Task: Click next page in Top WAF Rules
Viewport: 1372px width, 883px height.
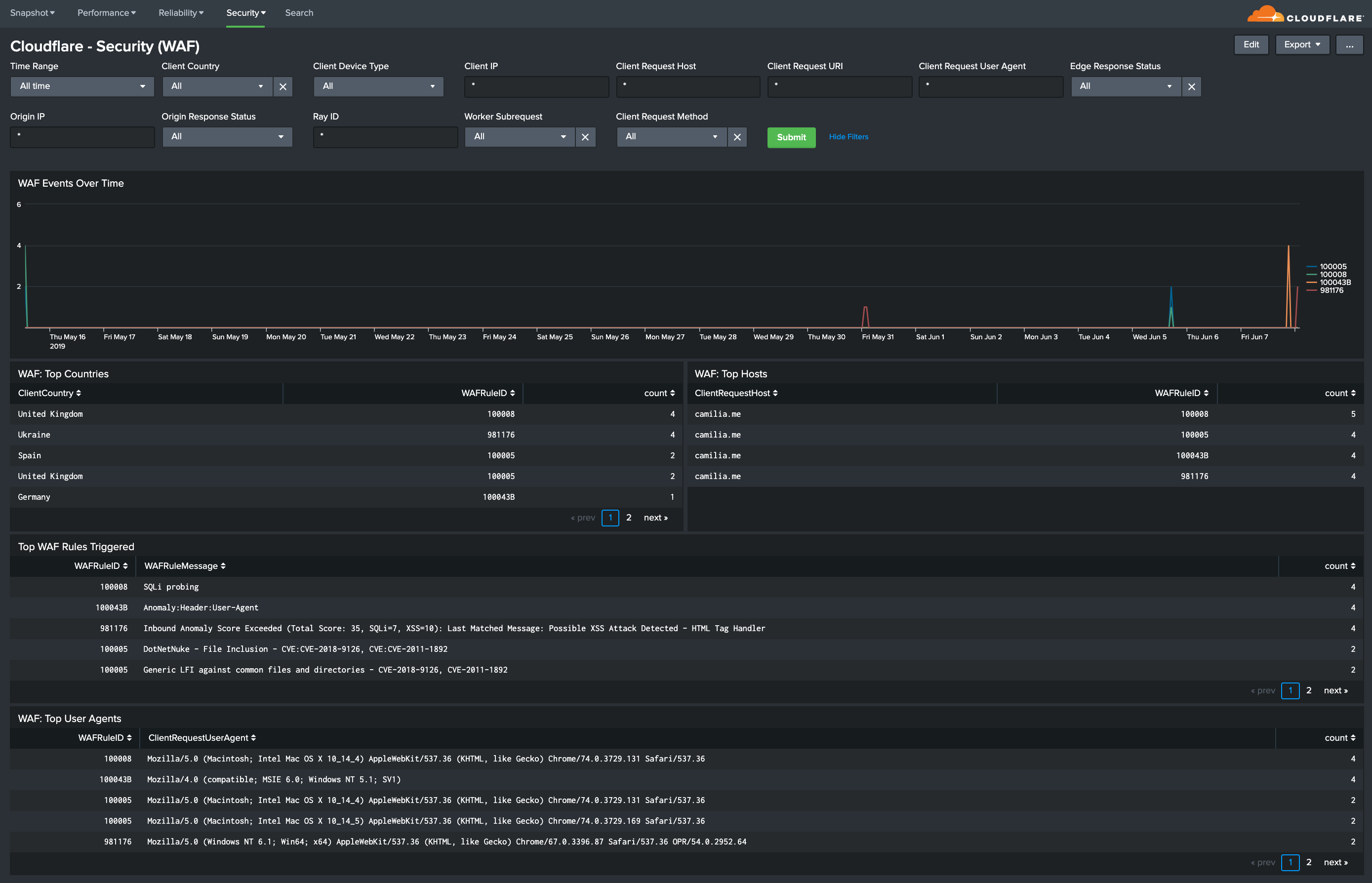Action: coord(1337,689)
